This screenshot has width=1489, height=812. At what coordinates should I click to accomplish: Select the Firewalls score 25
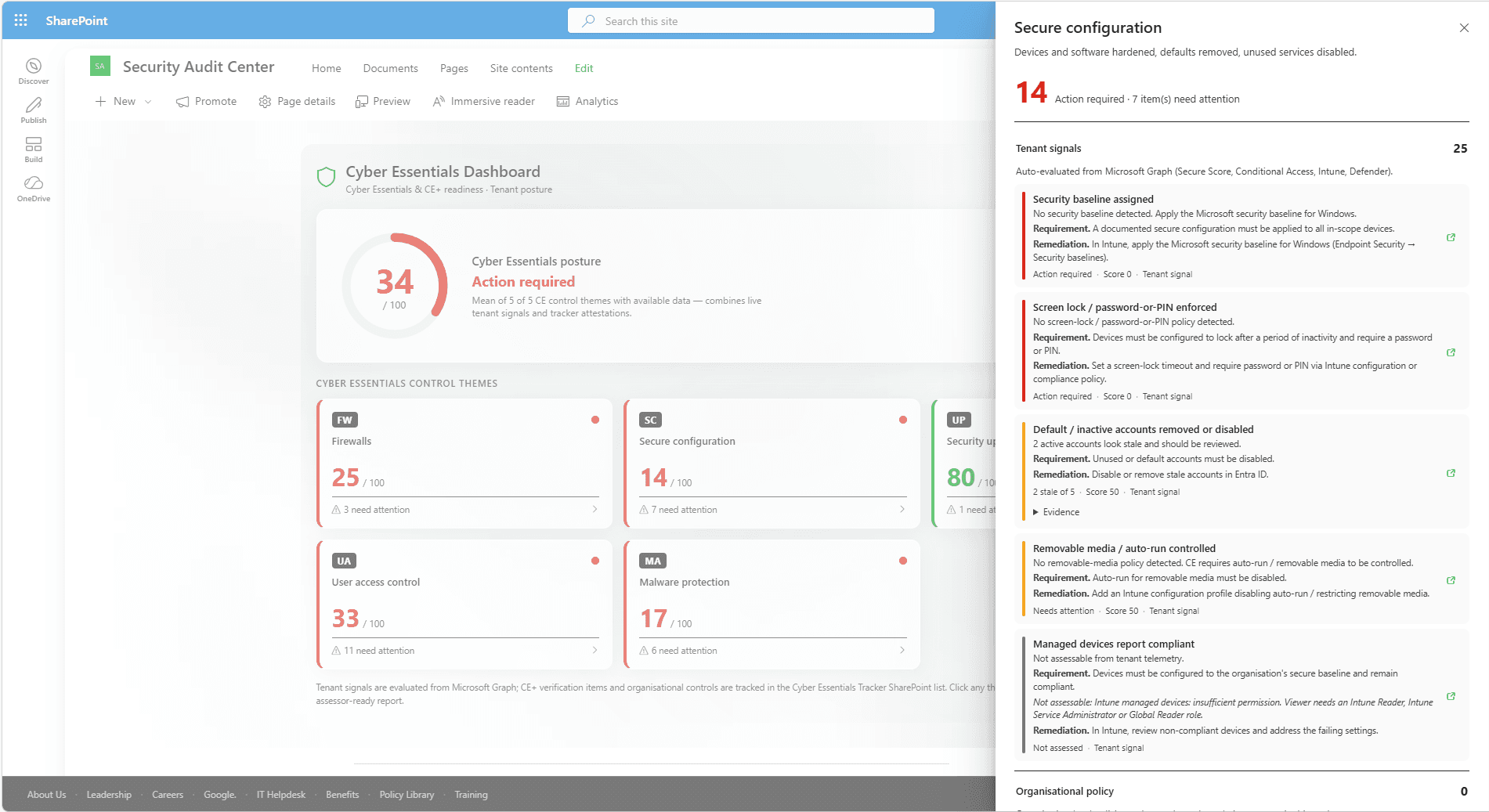pos(345,477)
